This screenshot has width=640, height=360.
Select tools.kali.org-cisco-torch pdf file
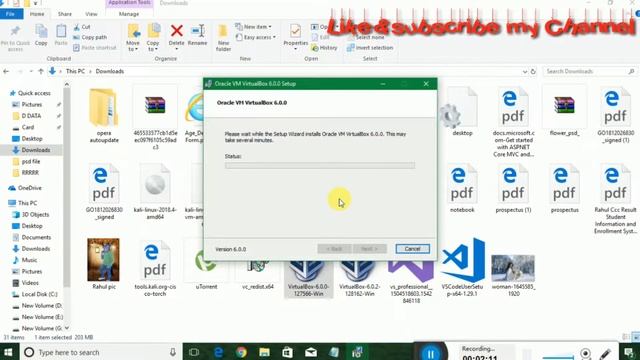click(x=155, y=269)
